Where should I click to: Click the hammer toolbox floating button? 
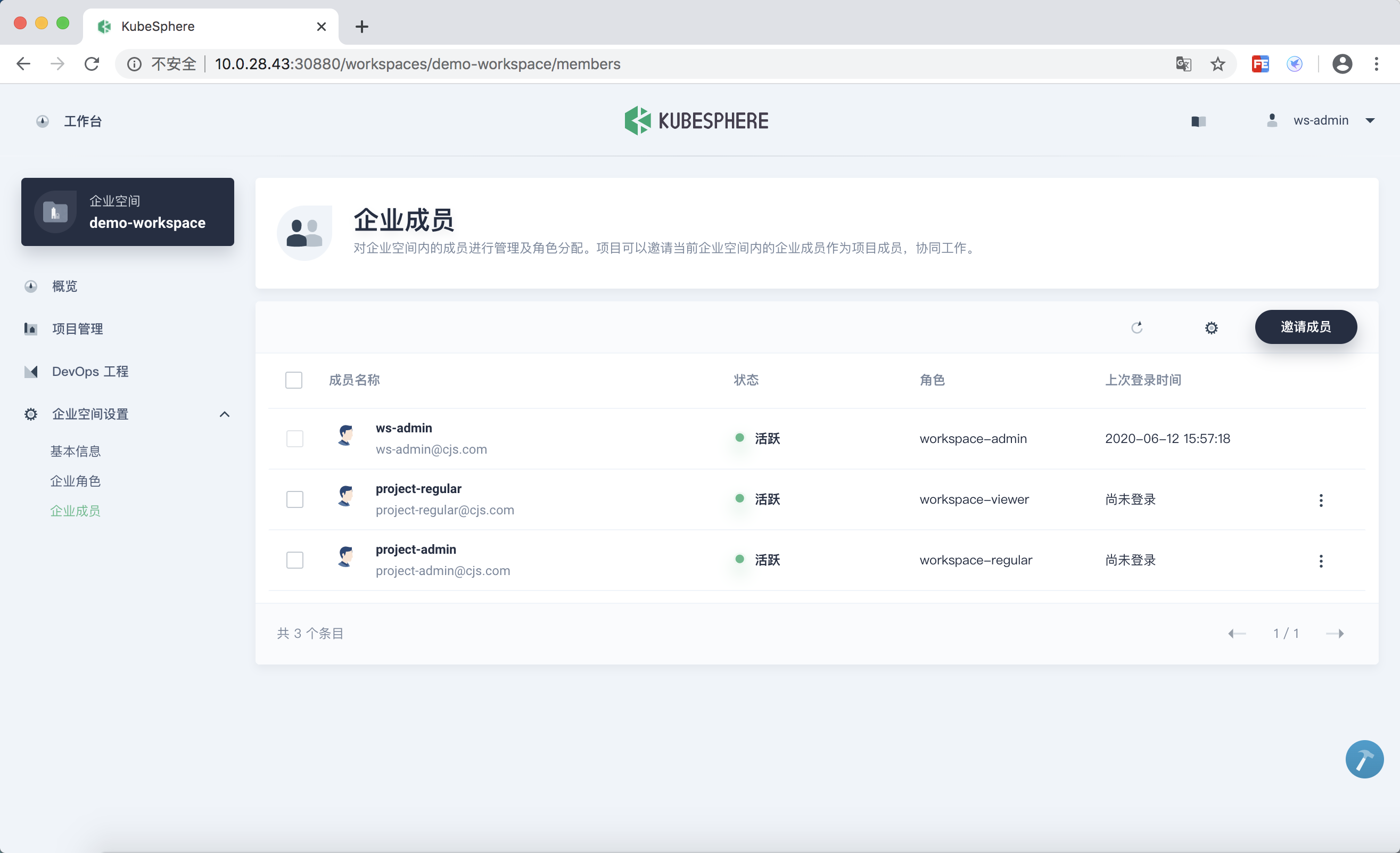[x=1364, y=759]
